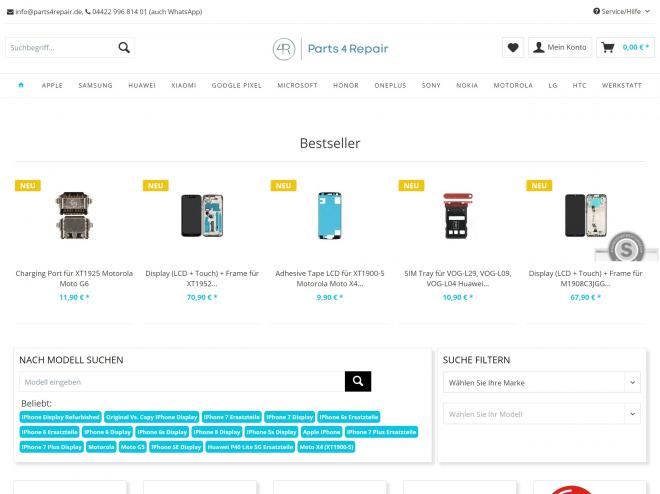Click the iPhone SE Display tag

pos(176,447)
